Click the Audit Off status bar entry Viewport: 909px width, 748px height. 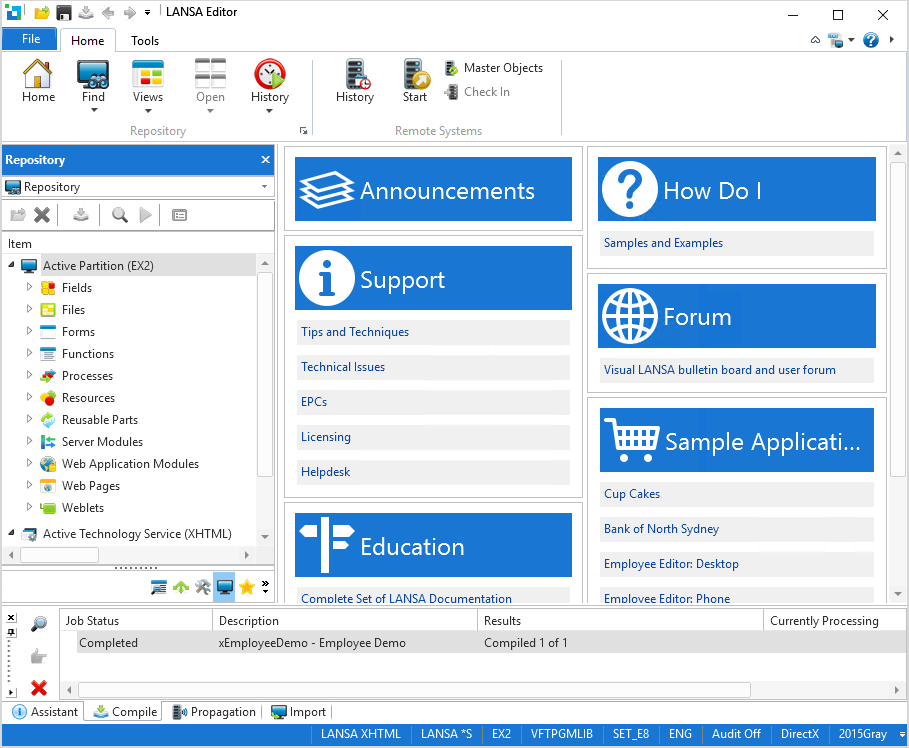point(736,734)
